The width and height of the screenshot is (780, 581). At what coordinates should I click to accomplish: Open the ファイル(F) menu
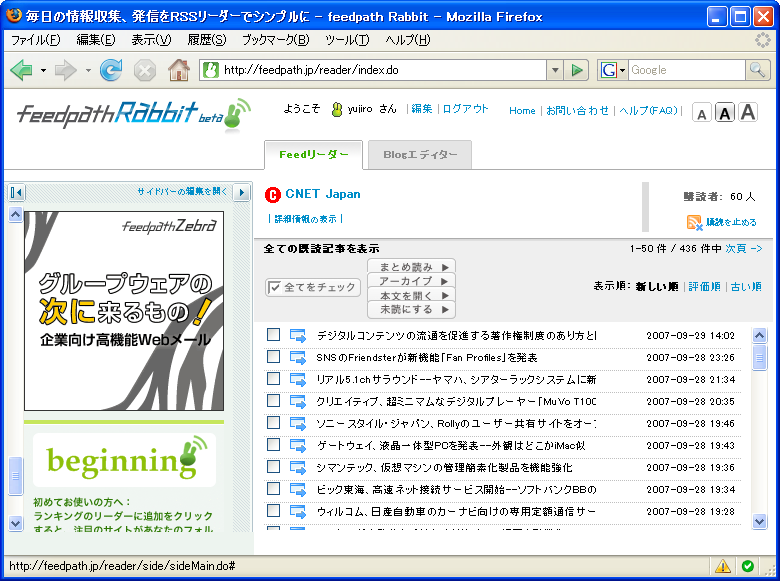point(35,40)
